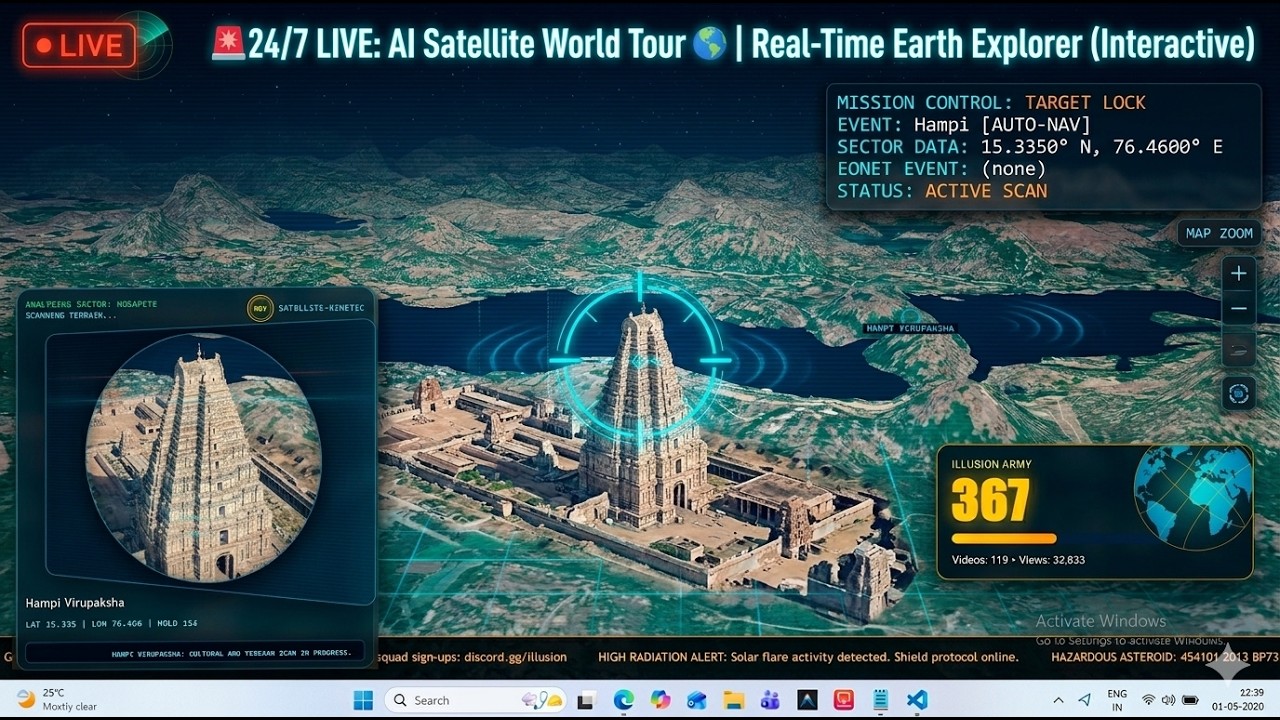Open Copilot from the taskbar
Image resolution: width=1280 pixels, height=720 pixels.
(x=660, y=700)
